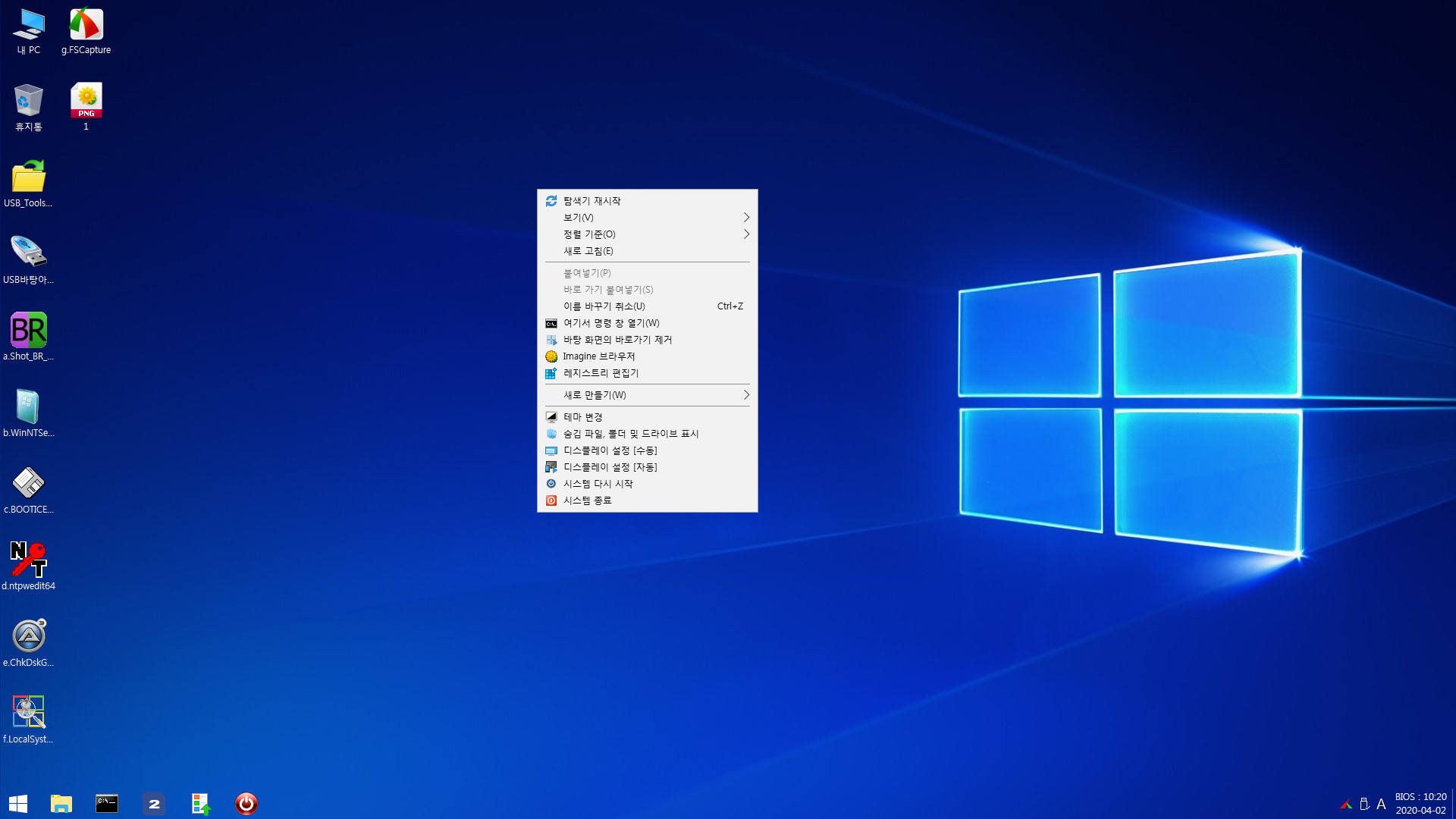Select the d.ntpwedit64 desktop icon
Viewport: 1456px width, 819px height.
[29, 566]
